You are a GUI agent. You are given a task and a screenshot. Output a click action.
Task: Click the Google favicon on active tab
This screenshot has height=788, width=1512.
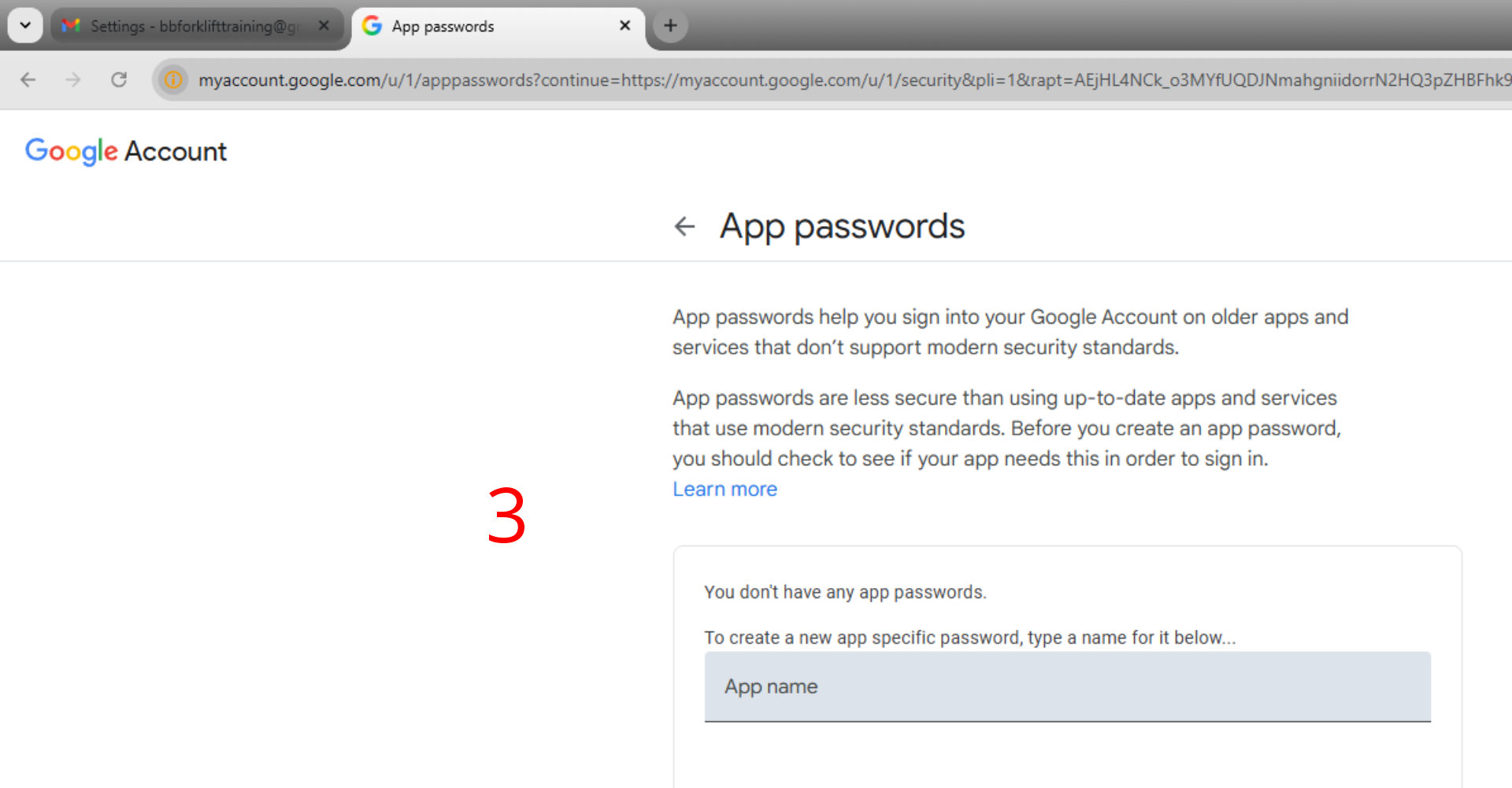click(372, 26)
